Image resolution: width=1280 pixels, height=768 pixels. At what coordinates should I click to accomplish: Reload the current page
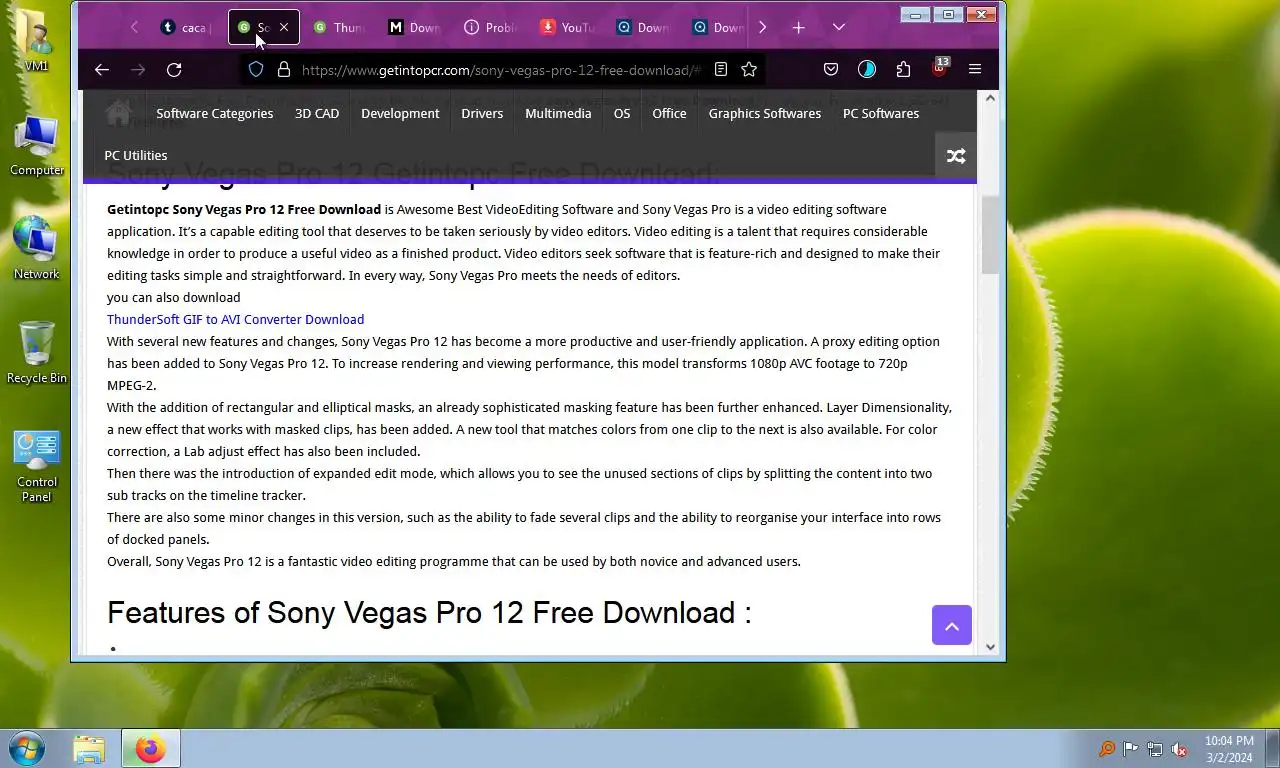pyautogui.click(x=174, y=69)
